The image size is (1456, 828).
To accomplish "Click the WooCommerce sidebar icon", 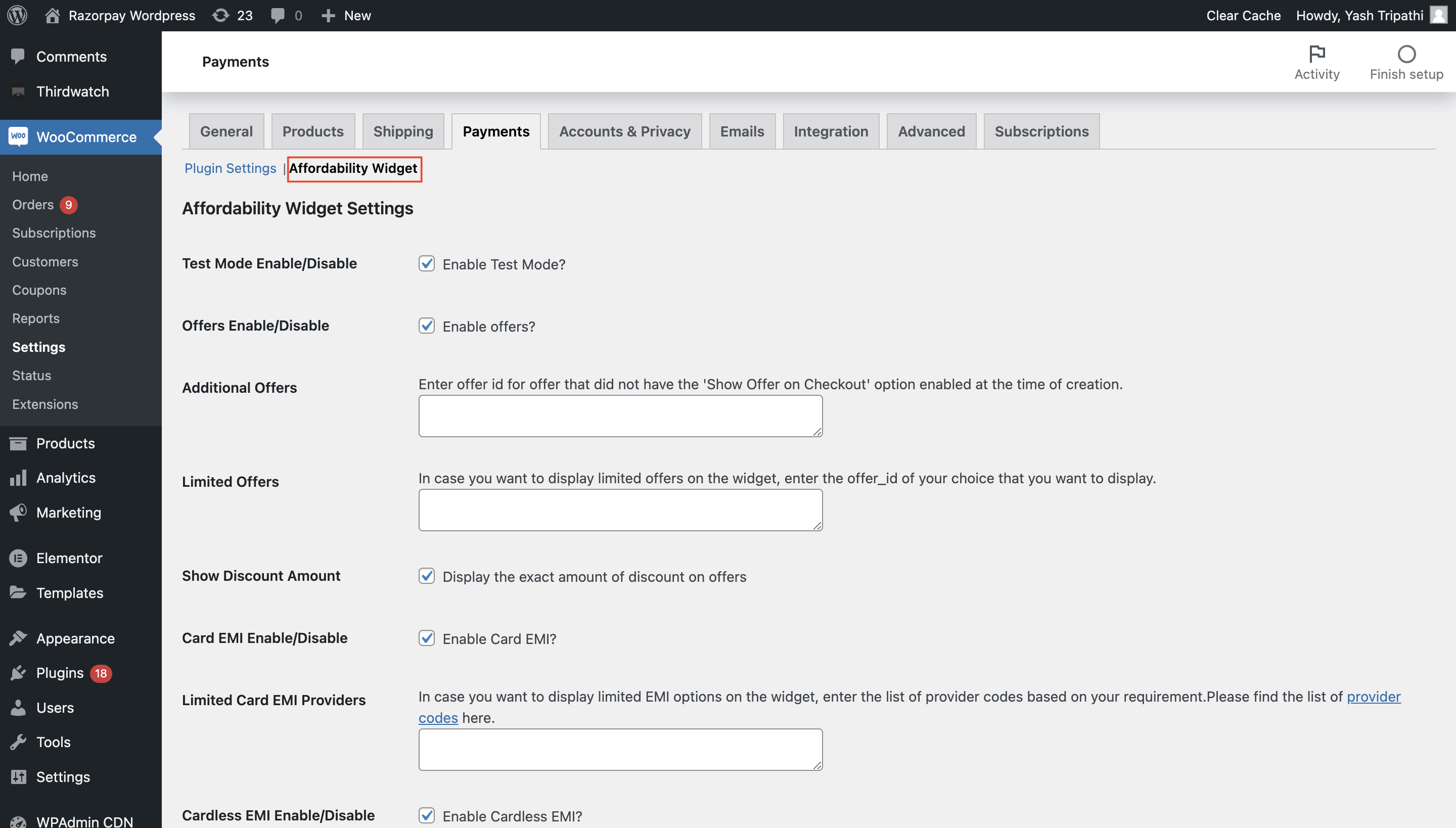I will 19,136.
